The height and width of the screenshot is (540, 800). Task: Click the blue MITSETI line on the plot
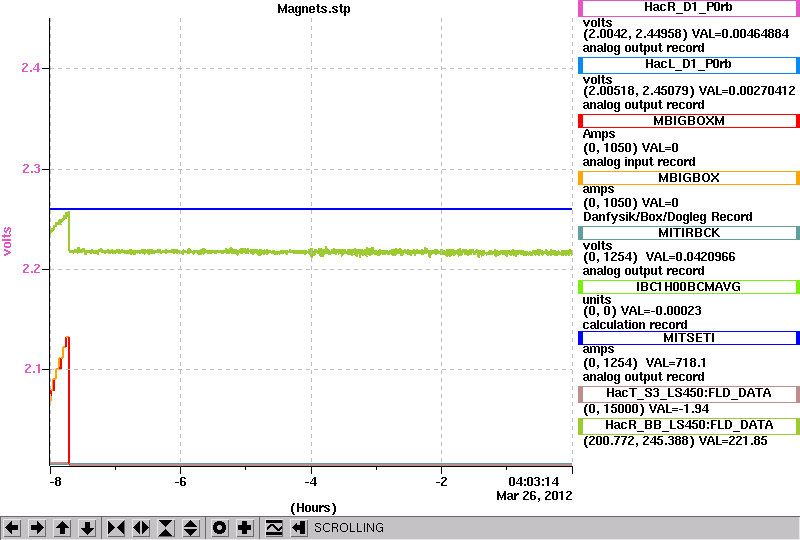click(x=311, y=209)
